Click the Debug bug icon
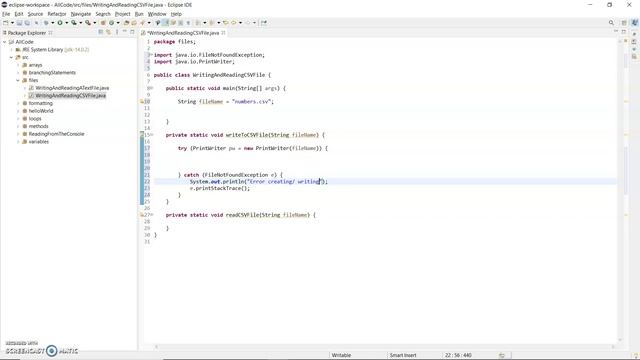The width and height of the screenshot is (640, 360). (x=46, y=23)
